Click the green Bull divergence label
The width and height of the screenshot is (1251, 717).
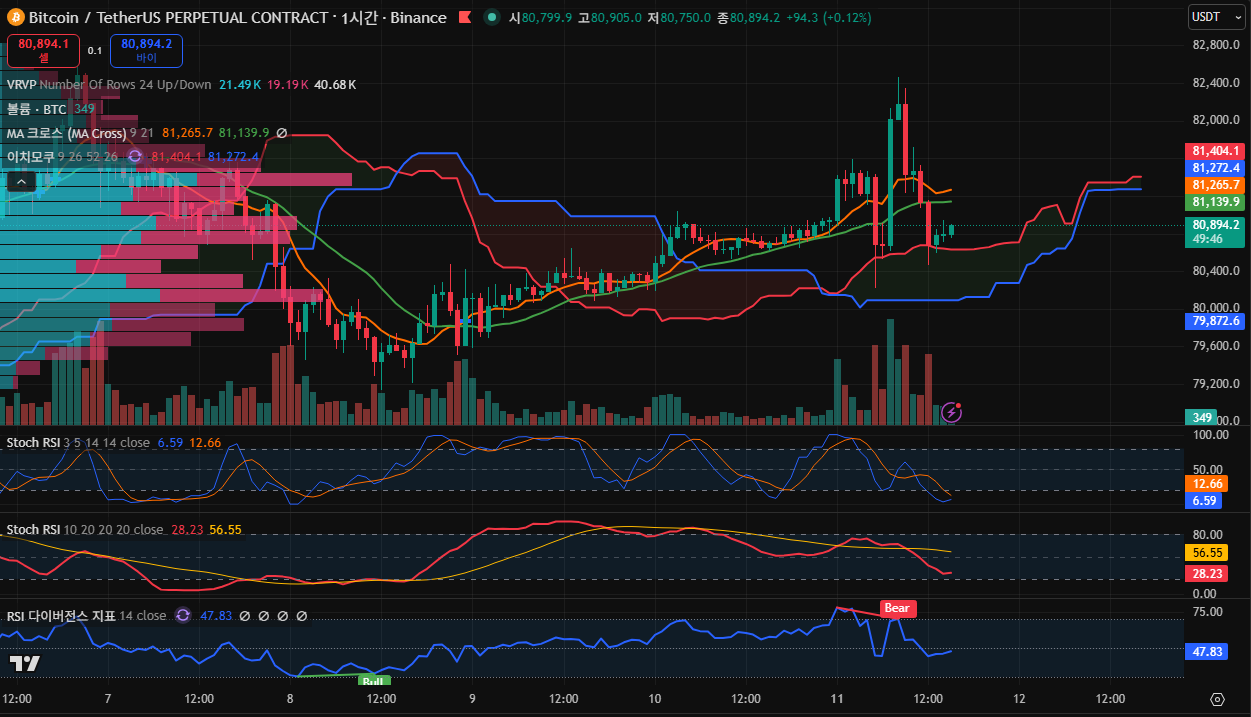coord(374,680)
